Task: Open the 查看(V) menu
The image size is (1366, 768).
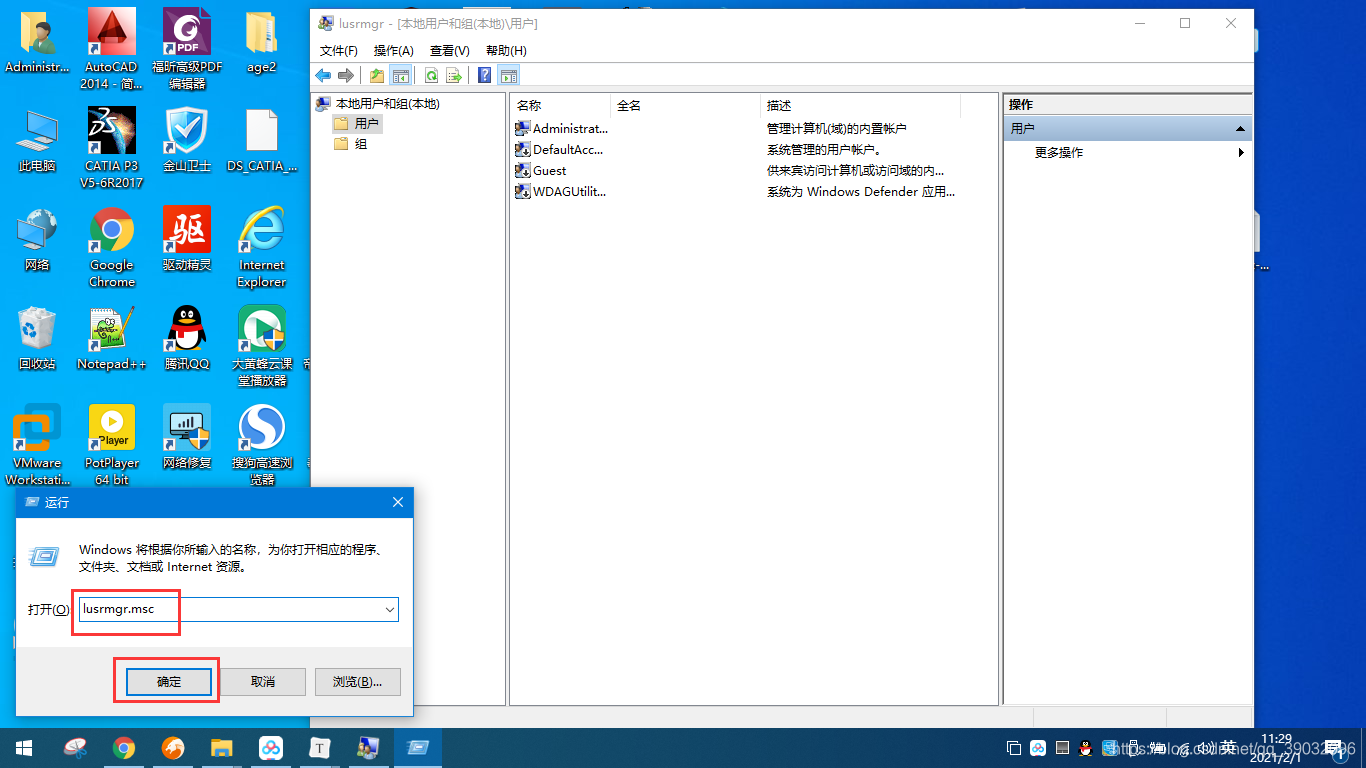Action: (449, 50)
